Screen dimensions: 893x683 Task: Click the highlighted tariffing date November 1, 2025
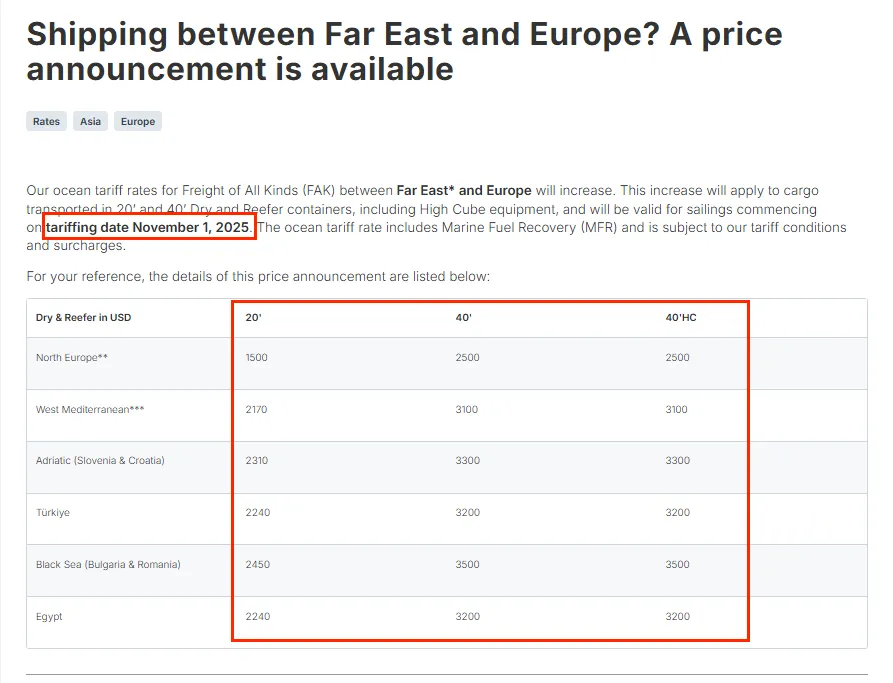149,227
